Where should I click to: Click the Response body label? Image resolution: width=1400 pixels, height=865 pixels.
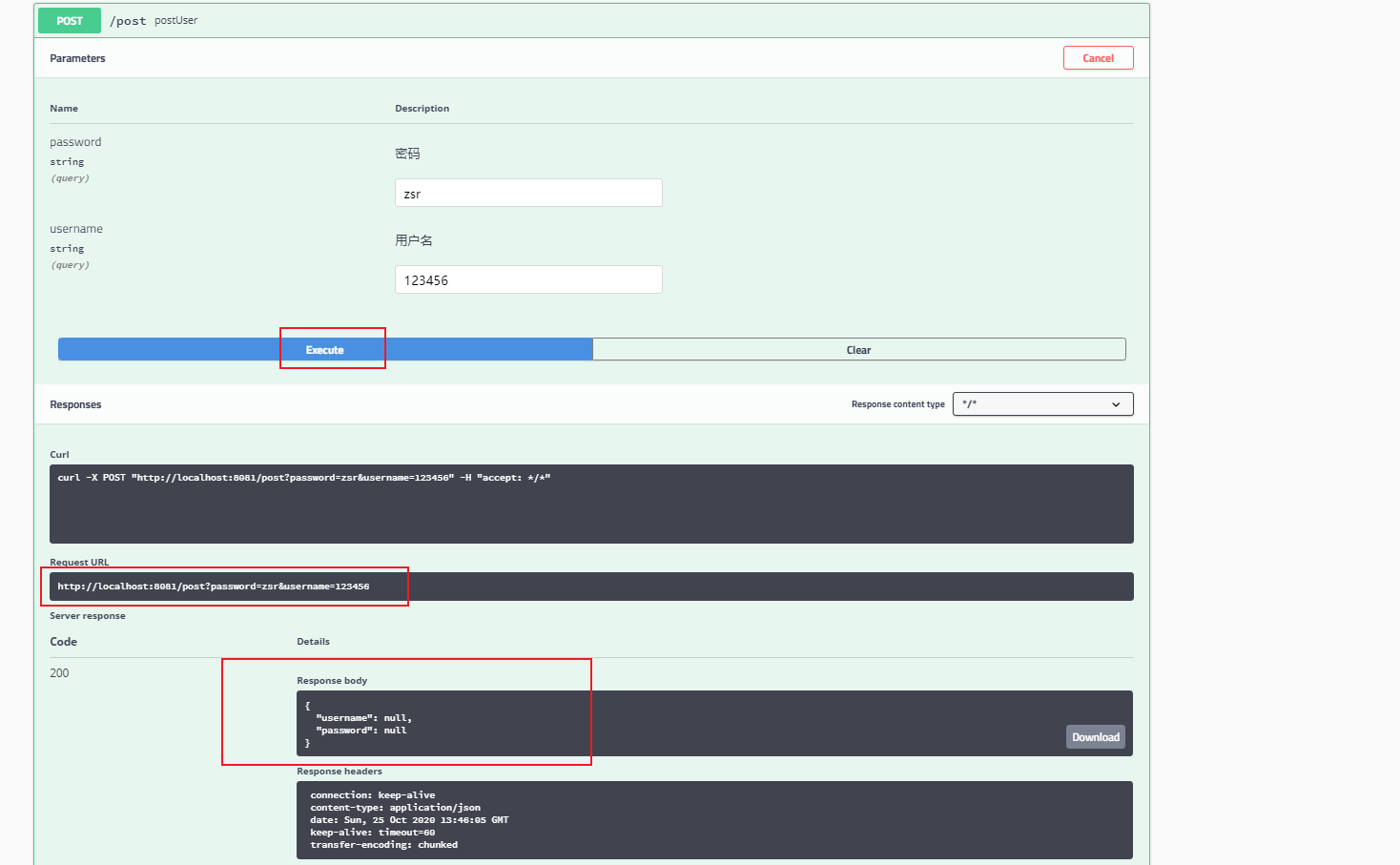[x=332, y=681]
